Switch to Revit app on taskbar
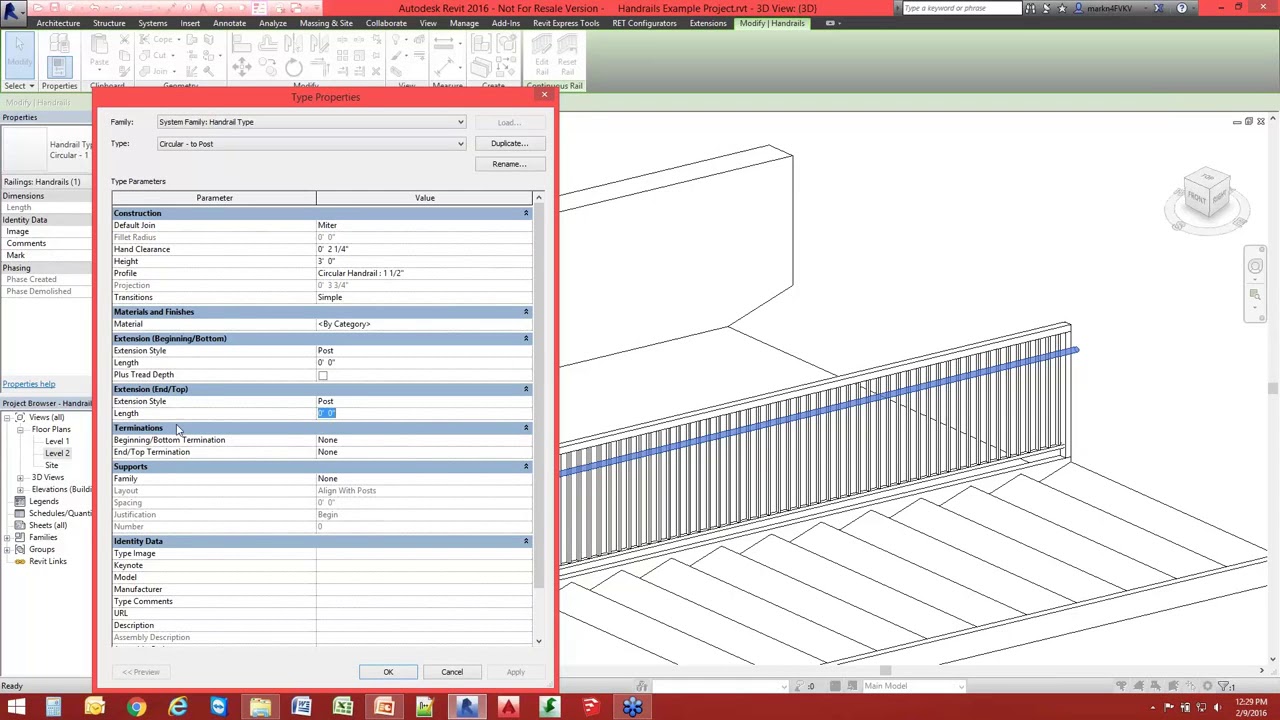1280x720 pixels. 466,708
